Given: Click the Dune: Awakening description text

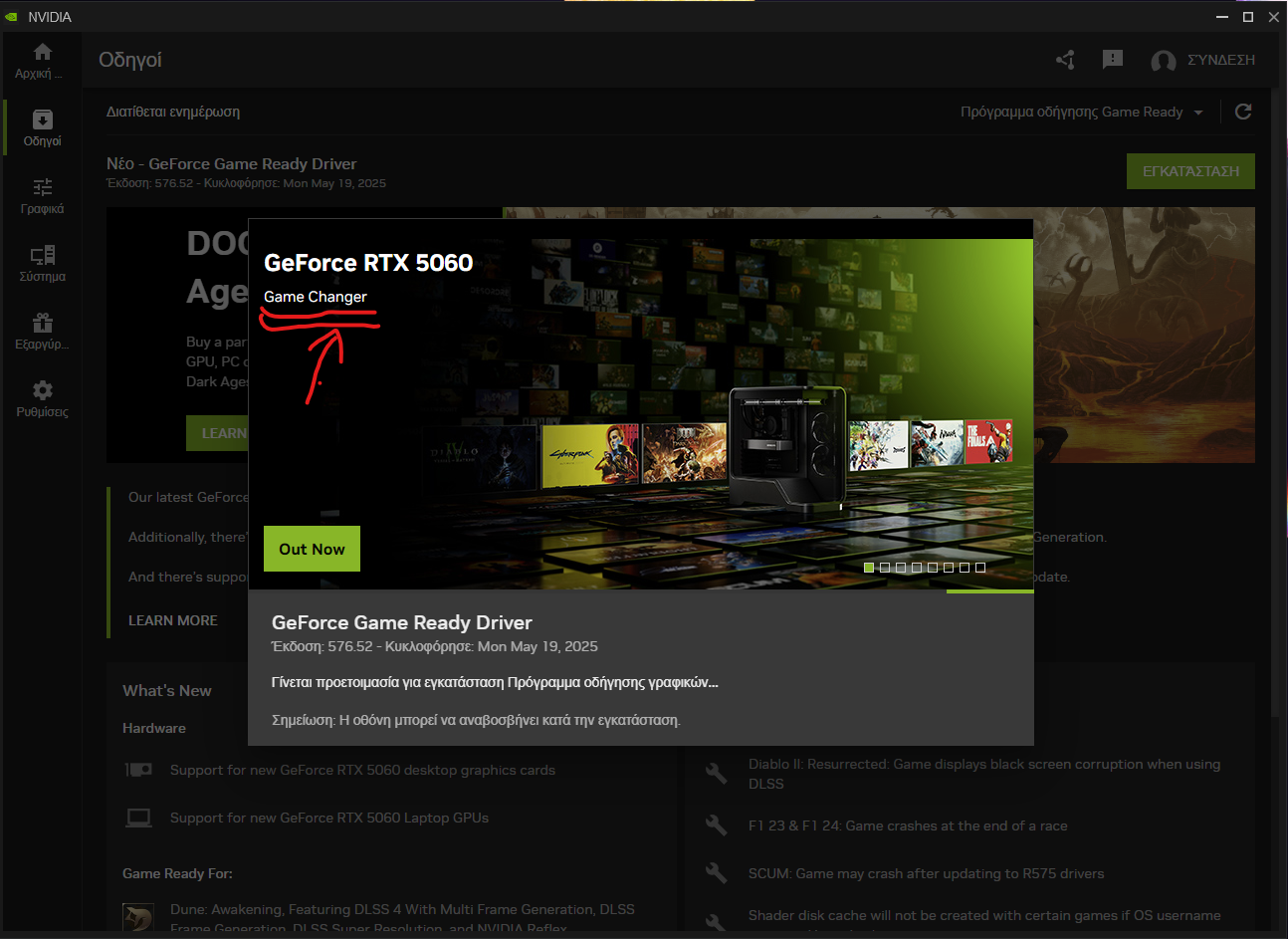Looking at the screenshot, I should click(x=402, y=918).
